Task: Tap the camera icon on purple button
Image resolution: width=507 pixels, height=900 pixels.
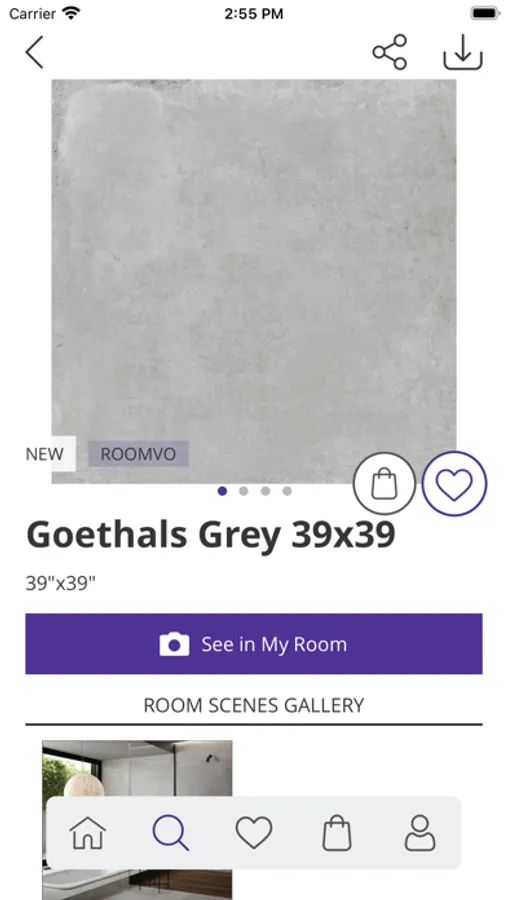Action: point(175,644)
